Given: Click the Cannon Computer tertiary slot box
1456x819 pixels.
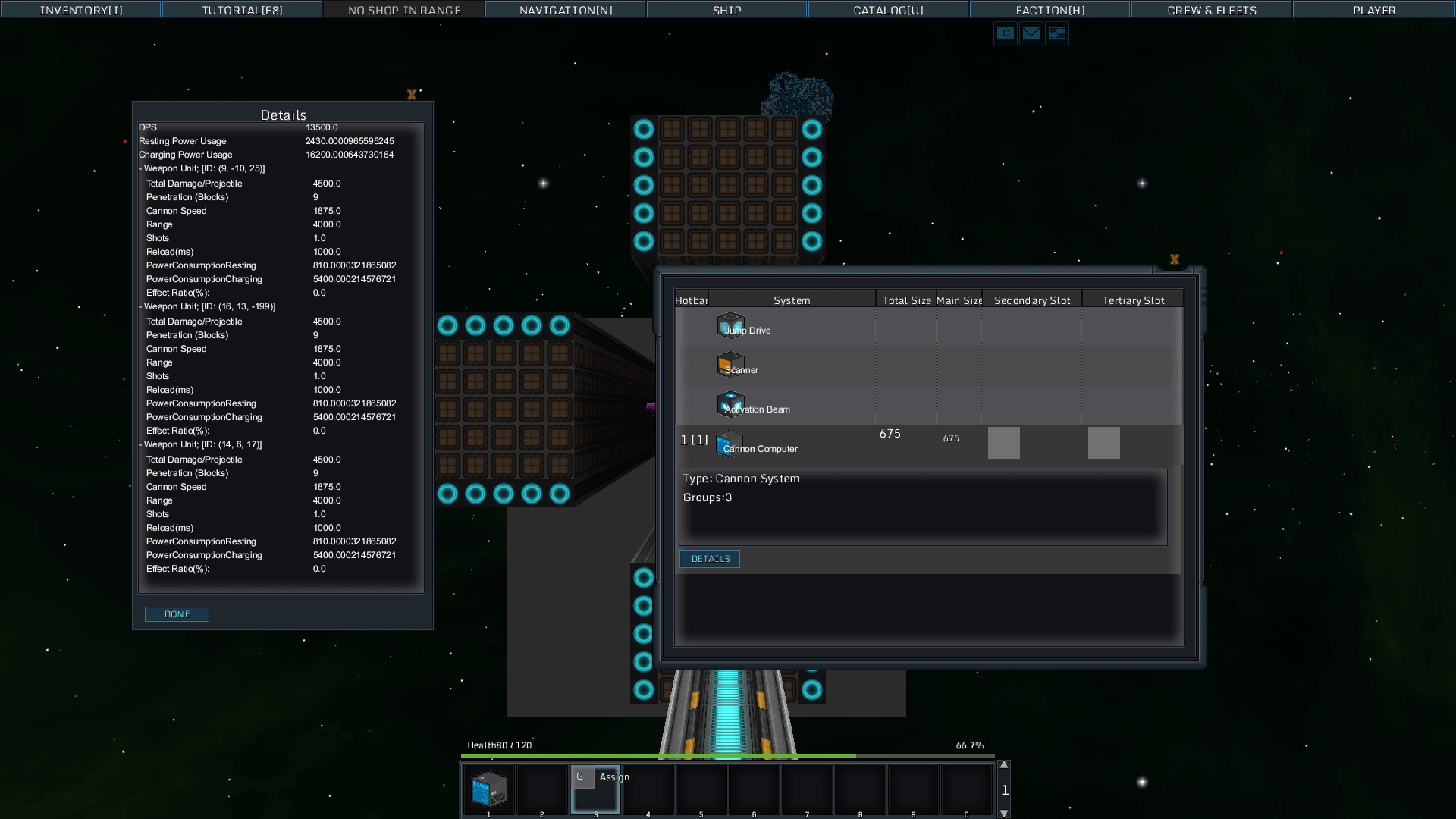Looking at the screenshot, I should (1103, 443).
